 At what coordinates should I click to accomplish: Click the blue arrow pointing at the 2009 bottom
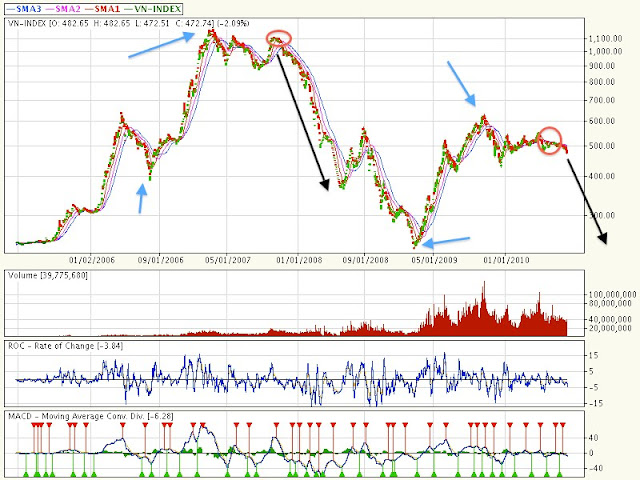(444, 241)
